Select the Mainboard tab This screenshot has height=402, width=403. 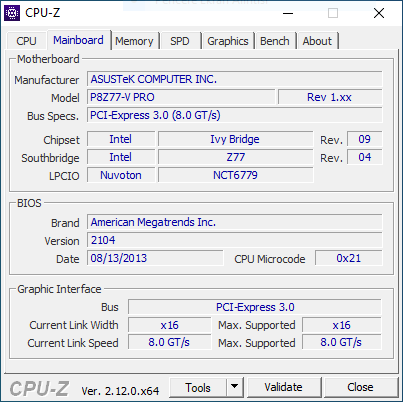78,40
